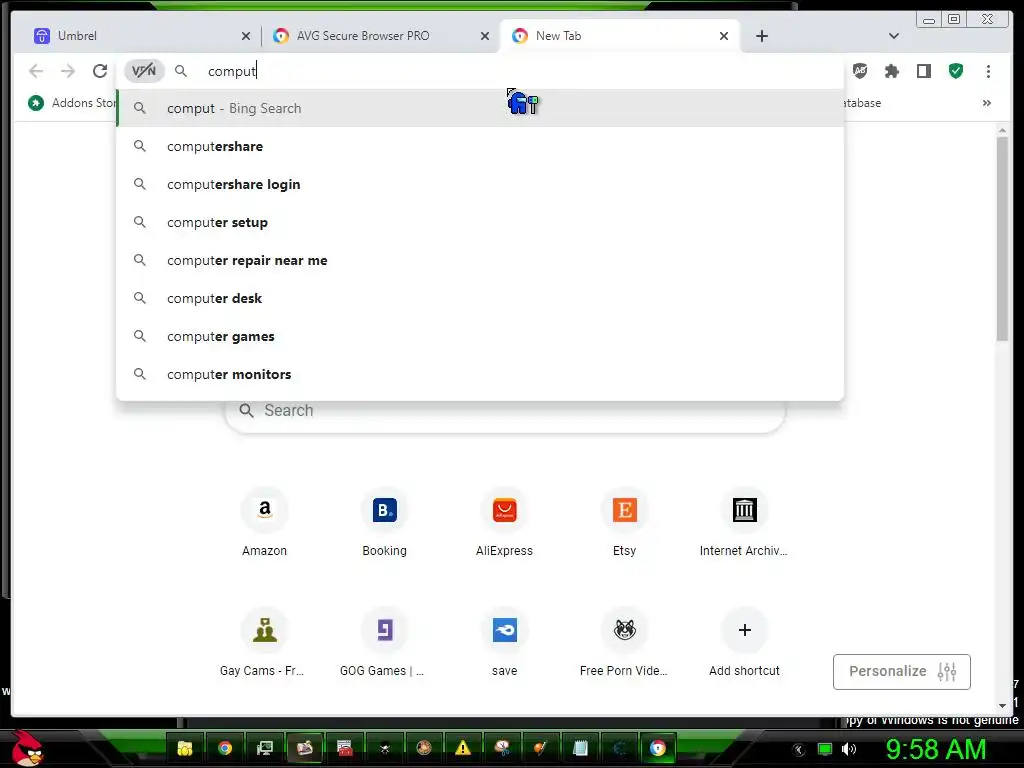Open the Internet Archive shortcut
The height and width of the screenshot is (768, 1024).
(744, 522)
